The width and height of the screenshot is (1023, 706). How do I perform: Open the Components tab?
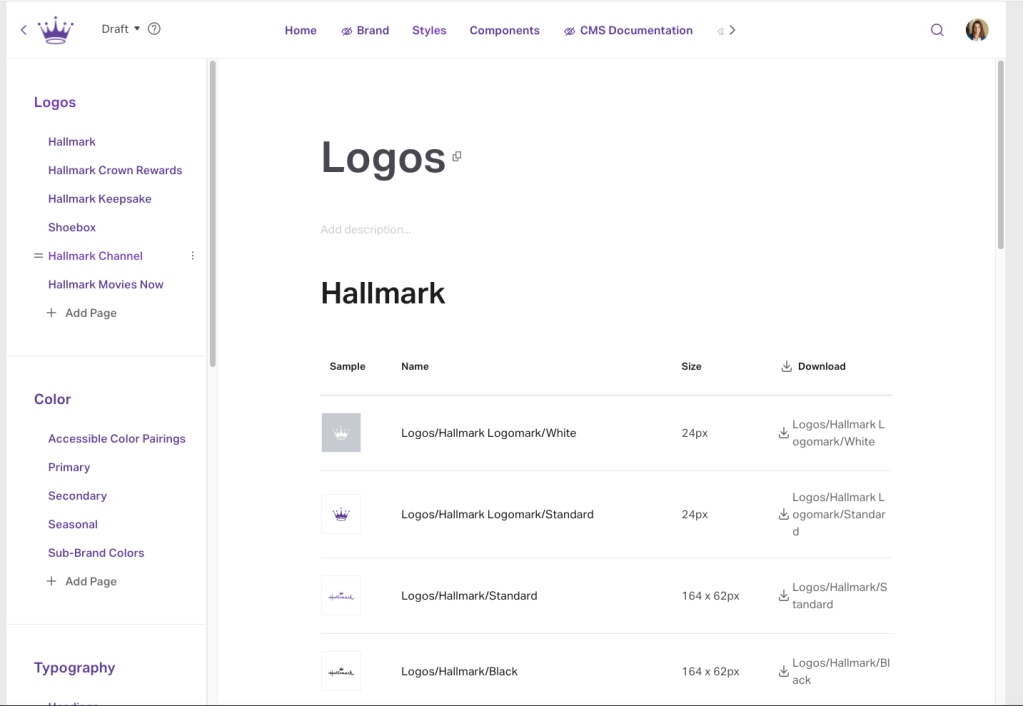tap(504, 30)
